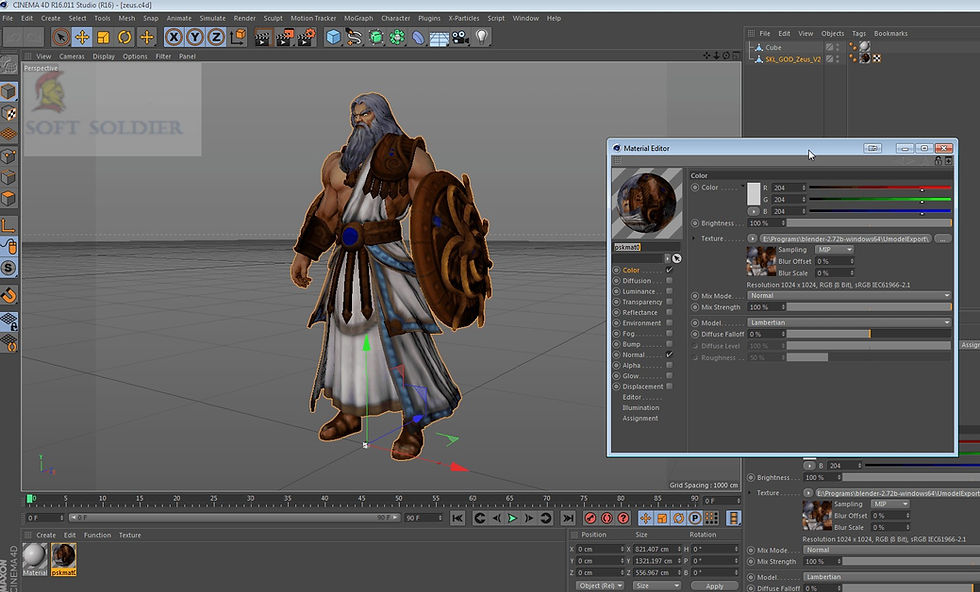Click the record active objects key button
Viewport: 980px width, 592px height.
click(590, 518)
